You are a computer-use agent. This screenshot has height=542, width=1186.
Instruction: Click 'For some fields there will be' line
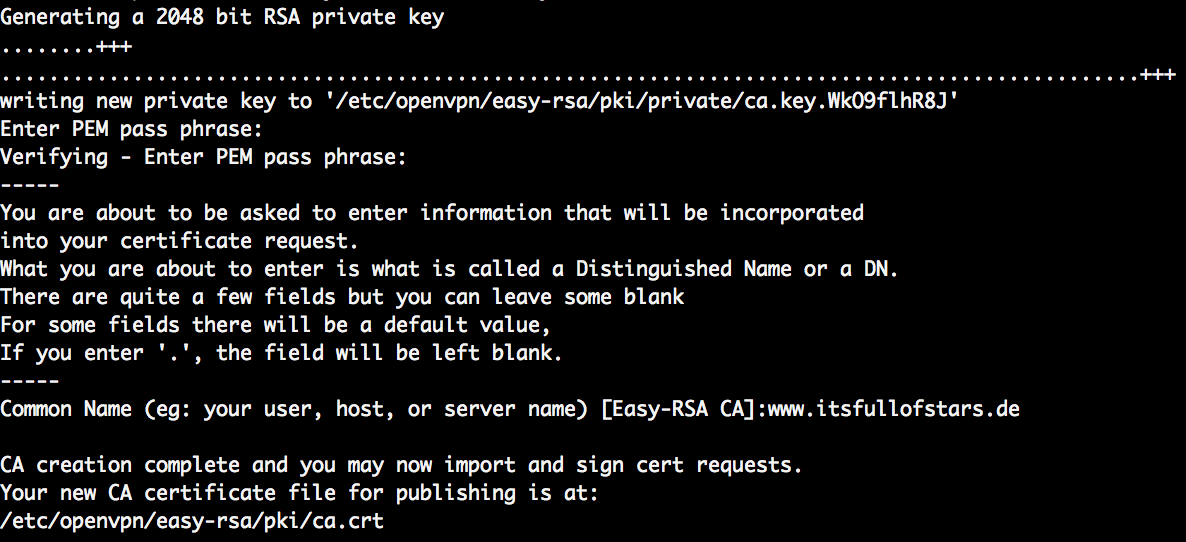275,325
